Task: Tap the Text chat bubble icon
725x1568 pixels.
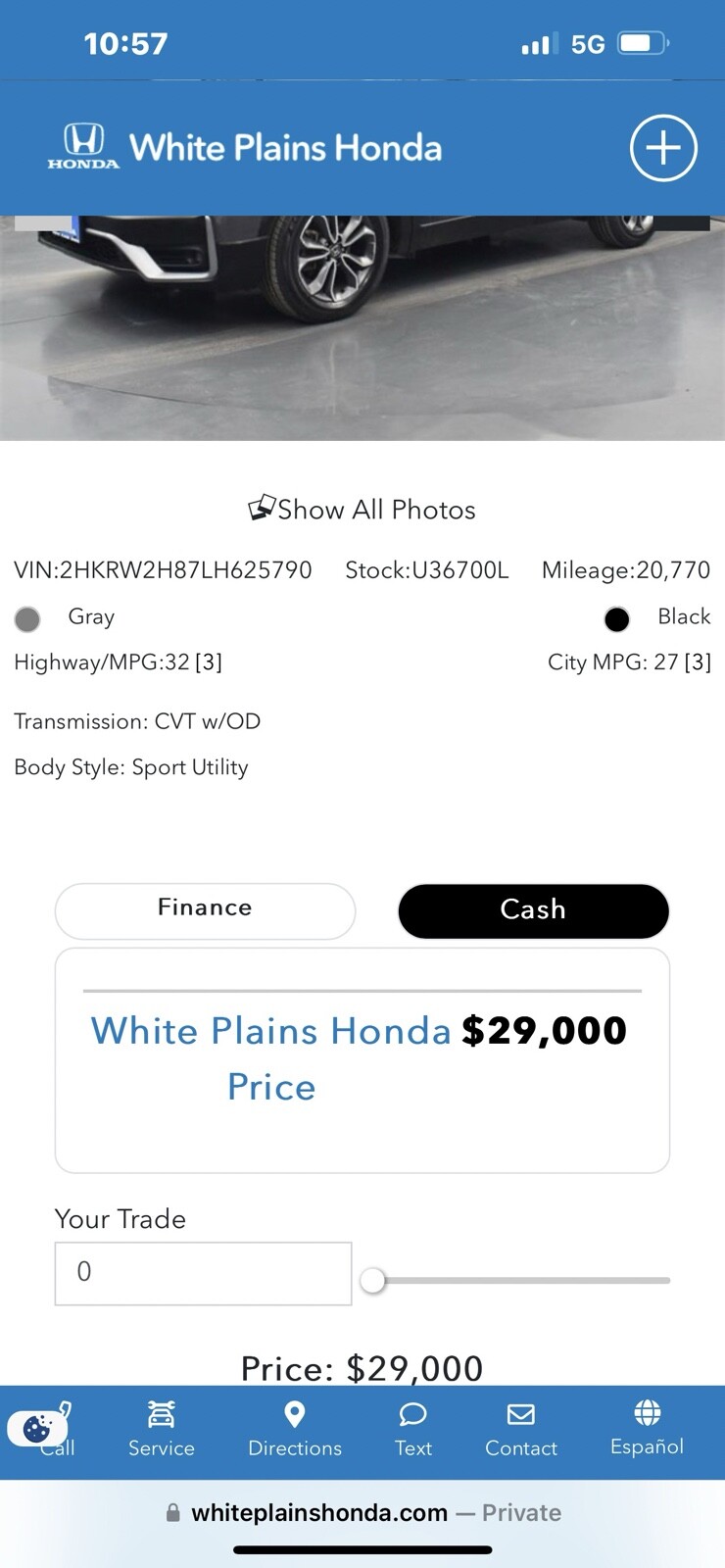Action: (x=412, y=1414)
